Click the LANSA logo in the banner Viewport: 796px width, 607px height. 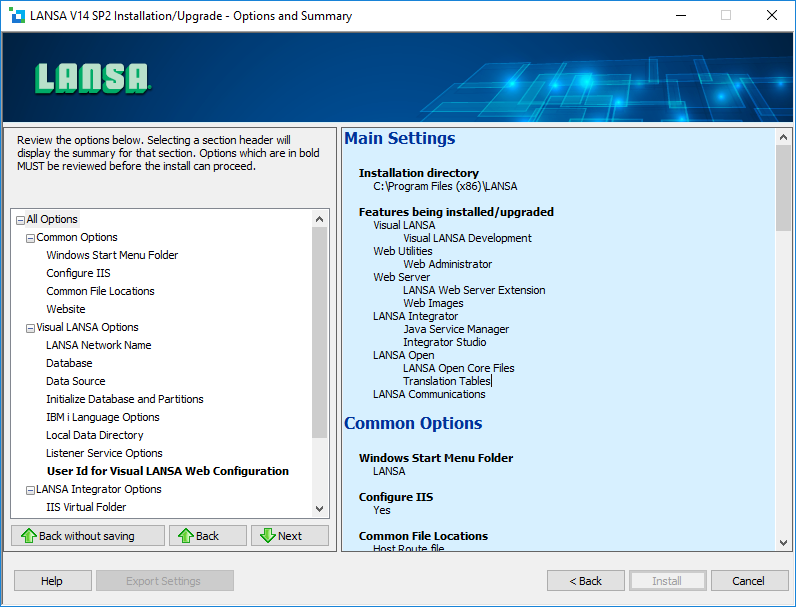[92, 79]
